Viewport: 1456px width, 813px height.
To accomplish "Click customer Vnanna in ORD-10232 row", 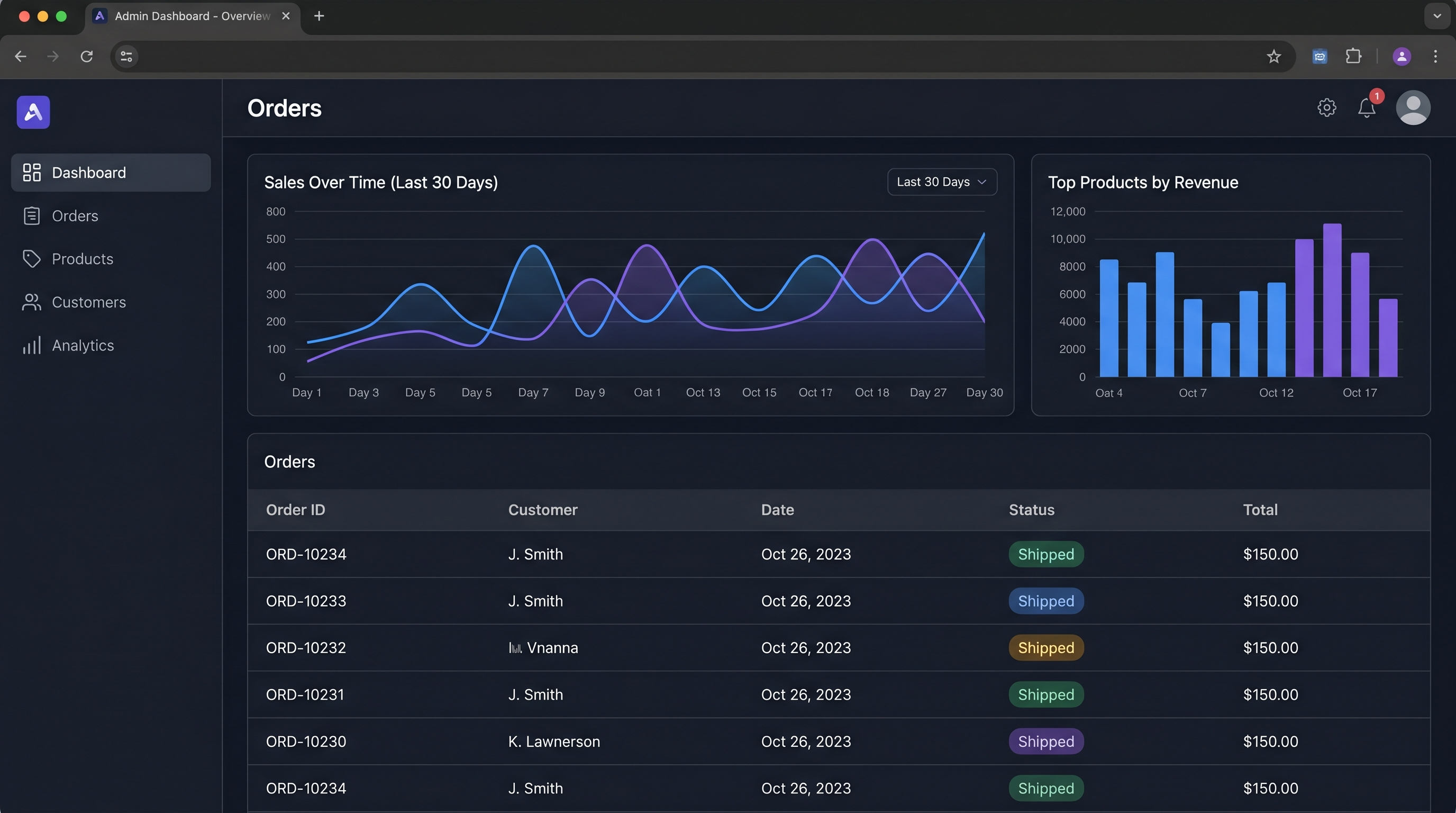I will pyautogui.click(x=543, y=648).
